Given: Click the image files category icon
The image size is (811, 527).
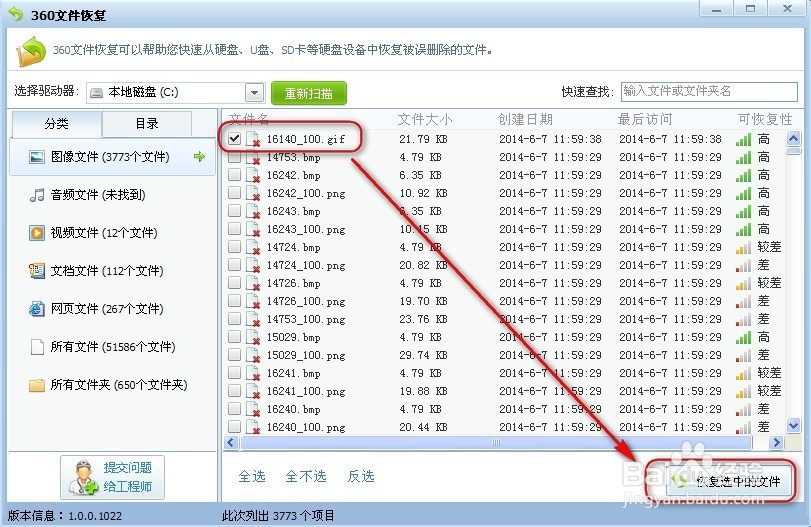Looking at the screenshot, I should coord(37,157).
